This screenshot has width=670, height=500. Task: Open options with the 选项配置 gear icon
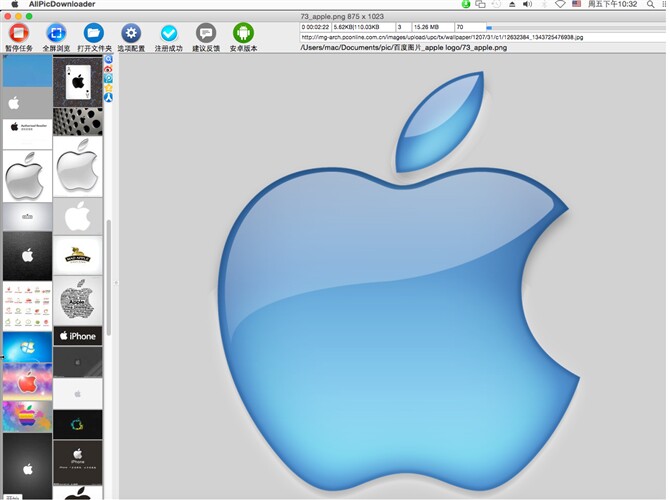(x=131, y=33)
